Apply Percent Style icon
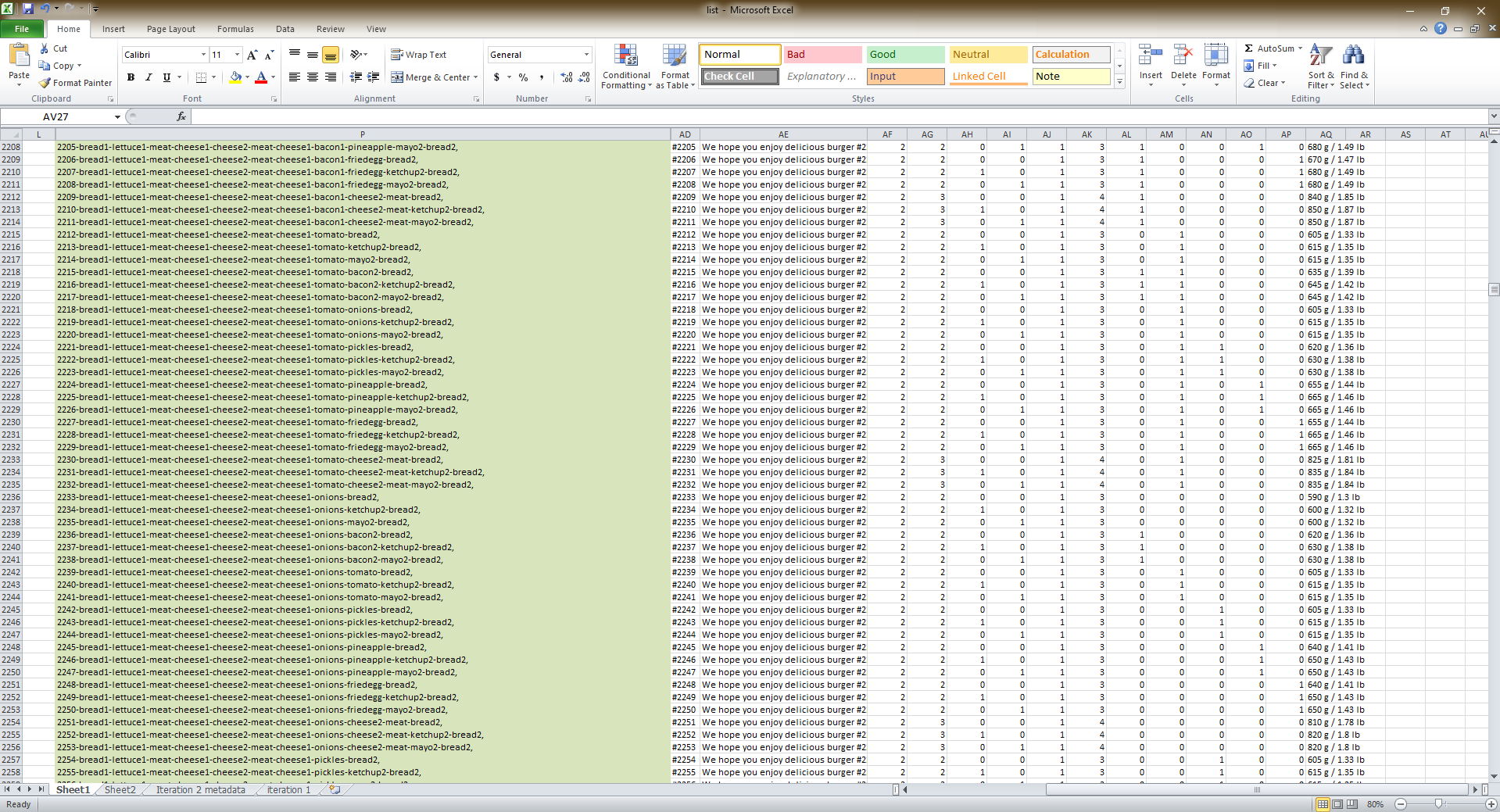This screenshot has height=812, width=1500. coord(523,77)
